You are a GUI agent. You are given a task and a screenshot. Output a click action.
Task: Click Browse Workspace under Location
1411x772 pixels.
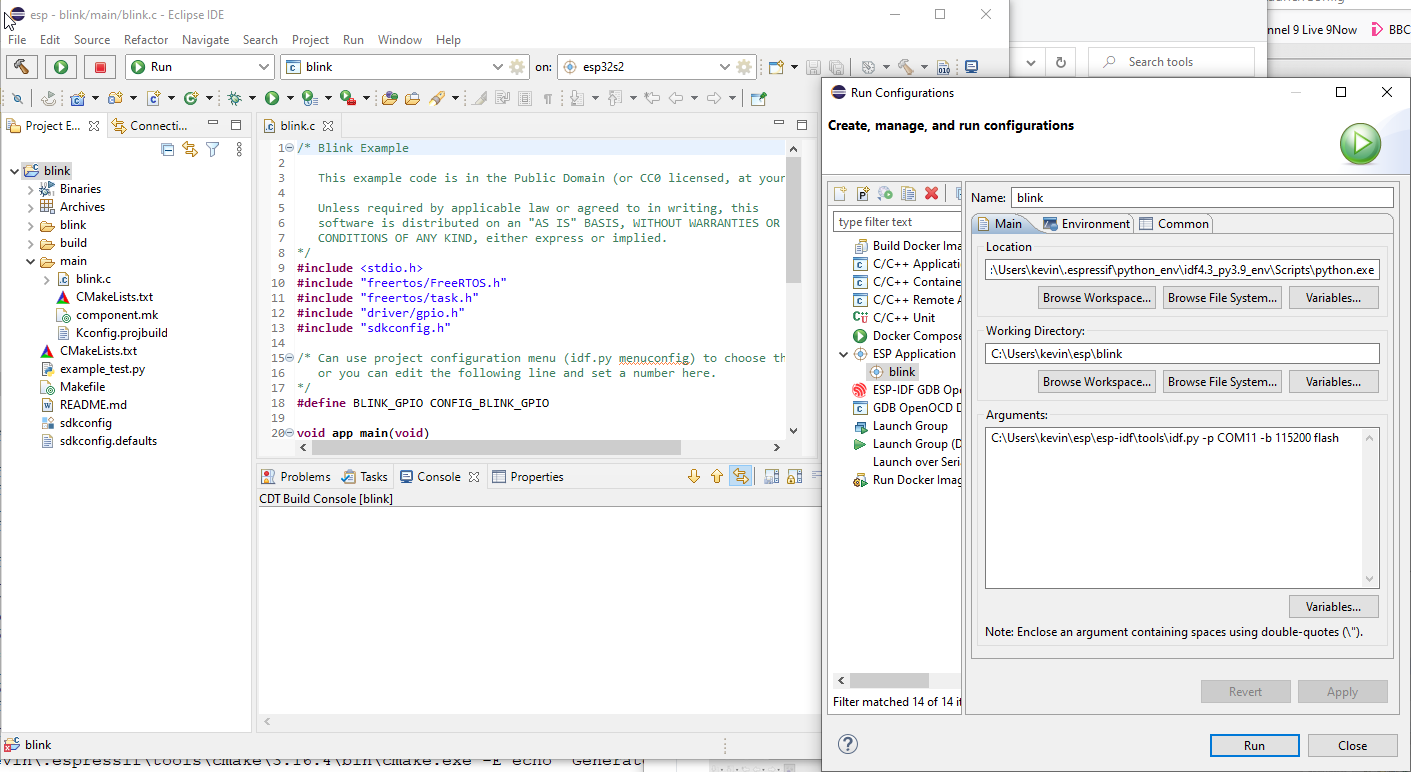(1097, 298)
